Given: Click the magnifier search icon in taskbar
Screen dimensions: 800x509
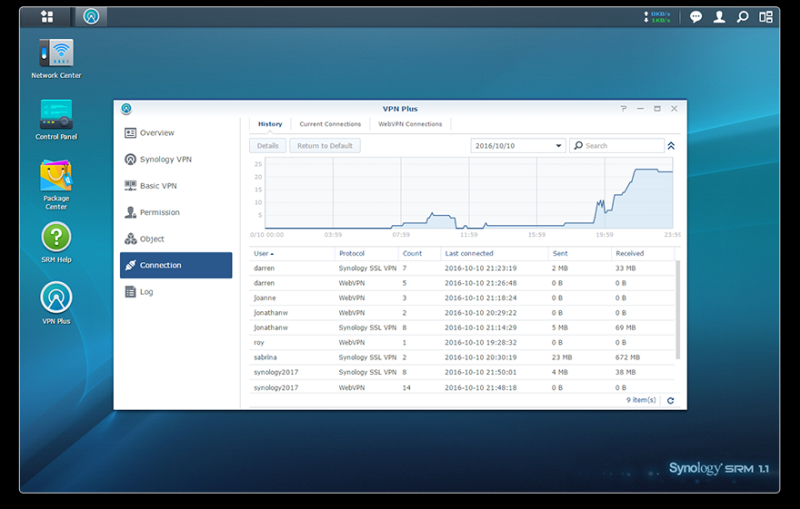Looking at the screenshot, I should 742,17.
